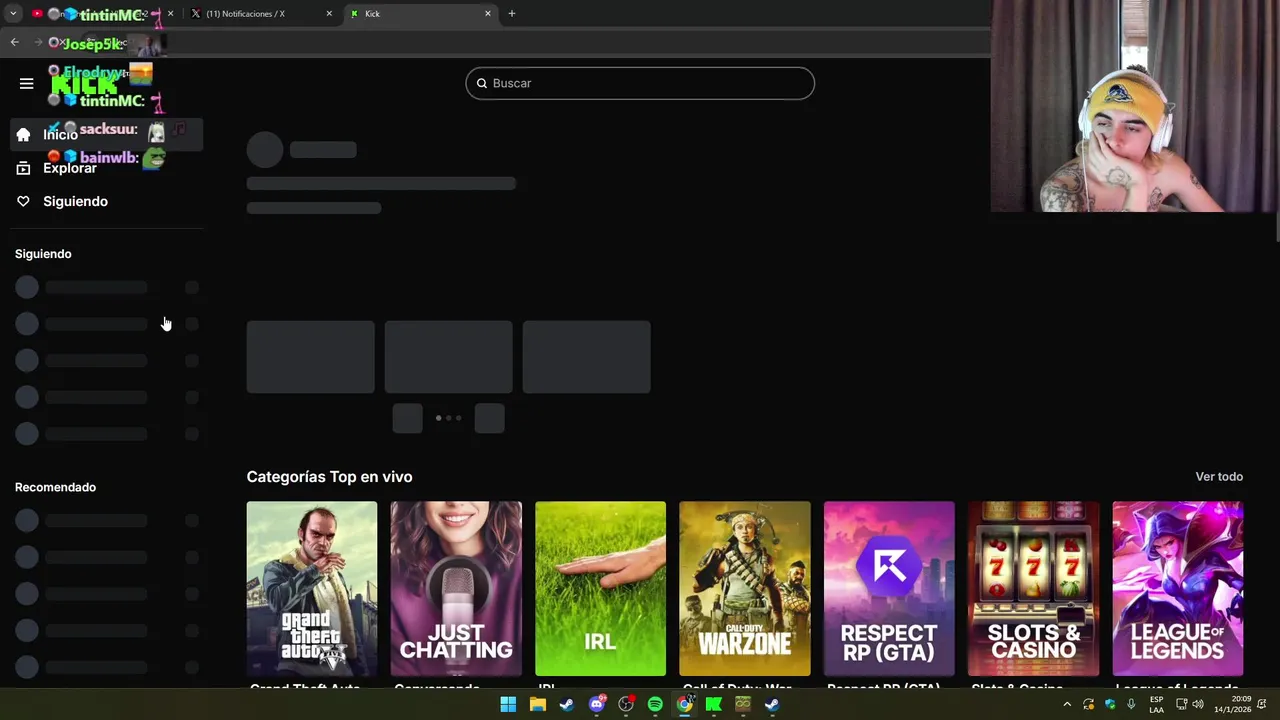The image size is (1280, 720).
Task: Open Spotify from the taskbar
Action: tap(655, 704)
